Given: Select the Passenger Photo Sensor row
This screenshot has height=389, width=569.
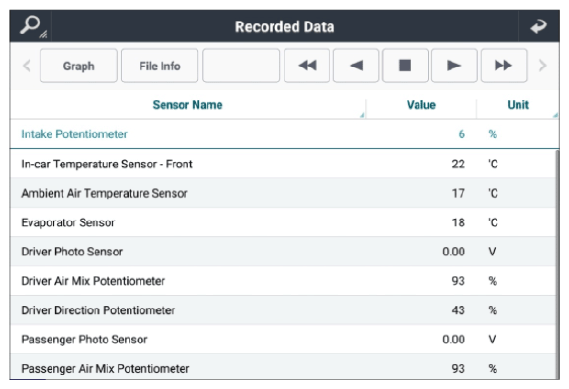Looking at the screenshot, I should 283,339.
